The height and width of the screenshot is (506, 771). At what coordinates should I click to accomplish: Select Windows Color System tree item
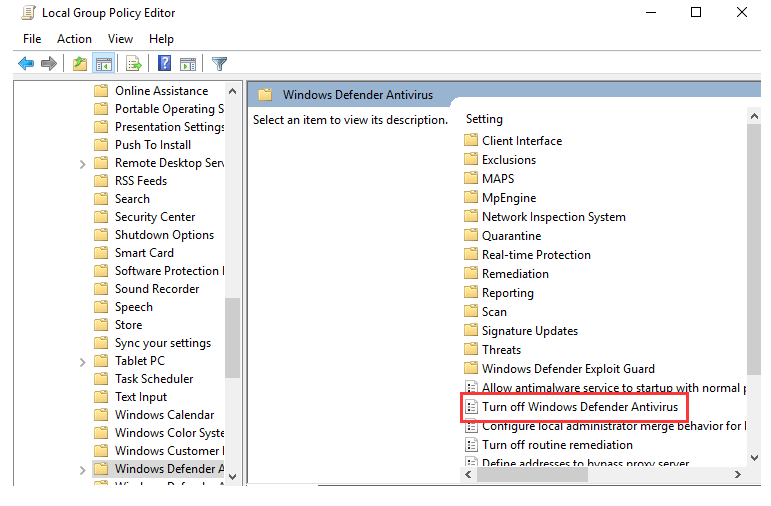pos(170,433)
